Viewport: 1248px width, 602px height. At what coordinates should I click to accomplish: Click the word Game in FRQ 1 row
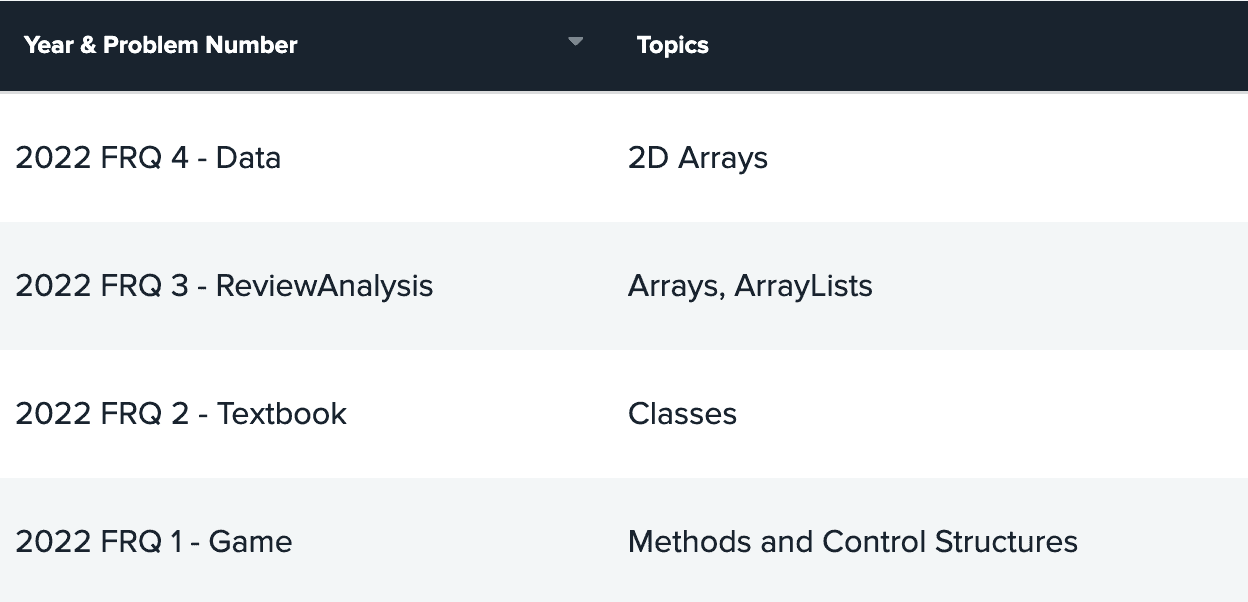click(250, 542)
